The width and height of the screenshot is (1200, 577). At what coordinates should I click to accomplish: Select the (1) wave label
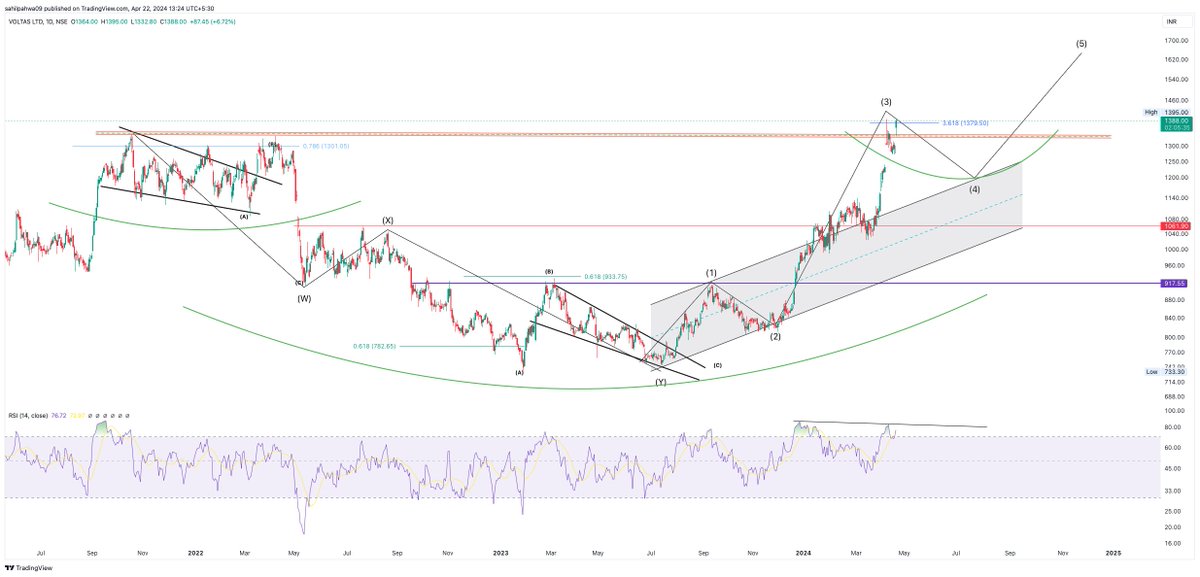tap(711, 272)
